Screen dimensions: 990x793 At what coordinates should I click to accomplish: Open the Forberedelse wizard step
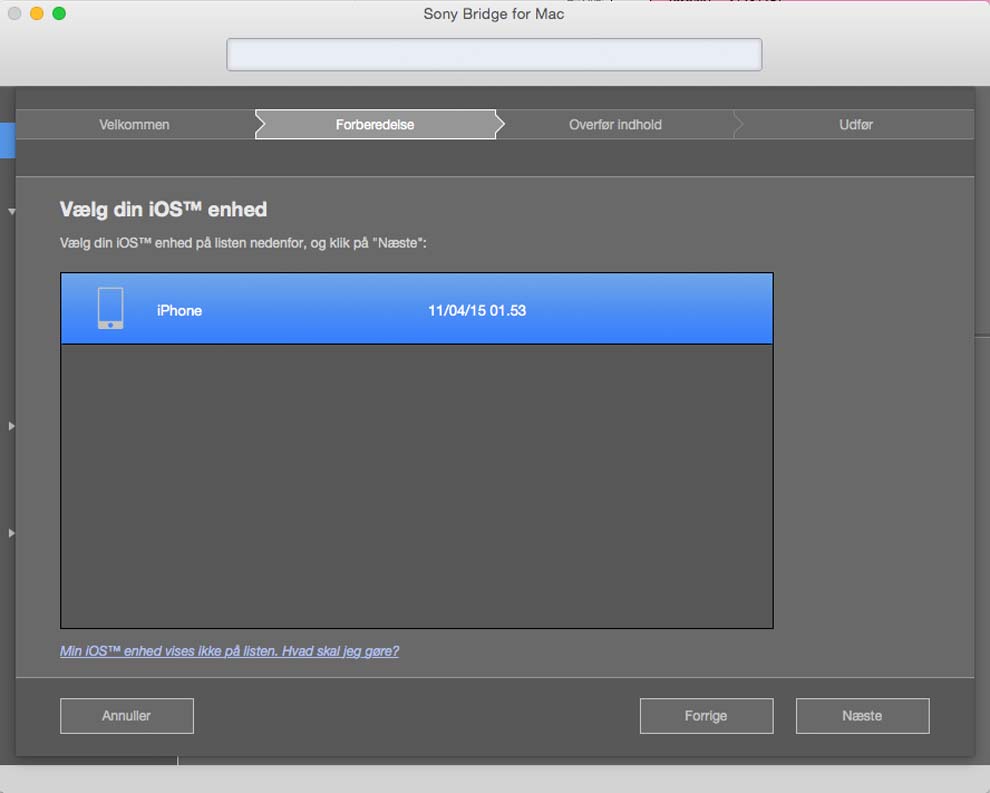pyautogui.click(x=375, y=124)
